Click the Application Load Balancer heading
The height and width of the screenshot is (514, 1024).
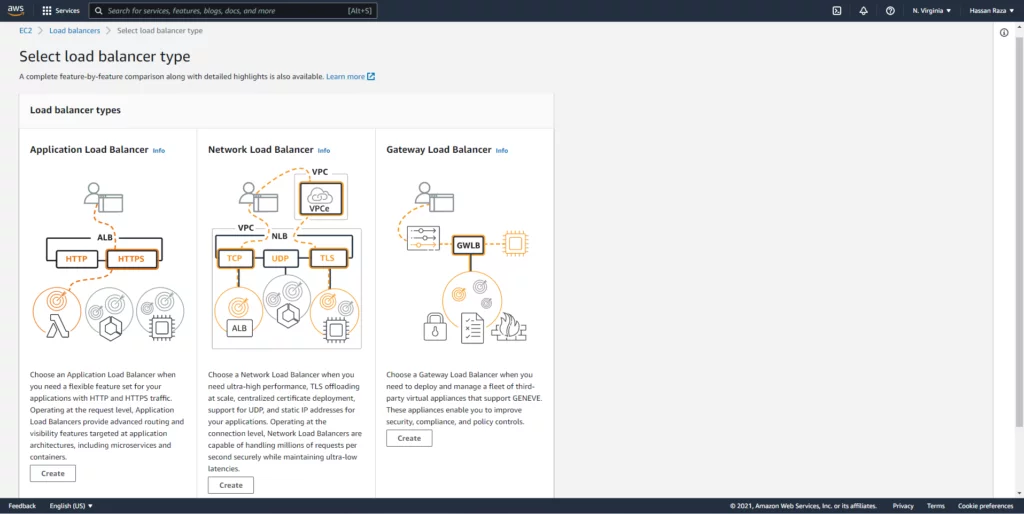89,150
